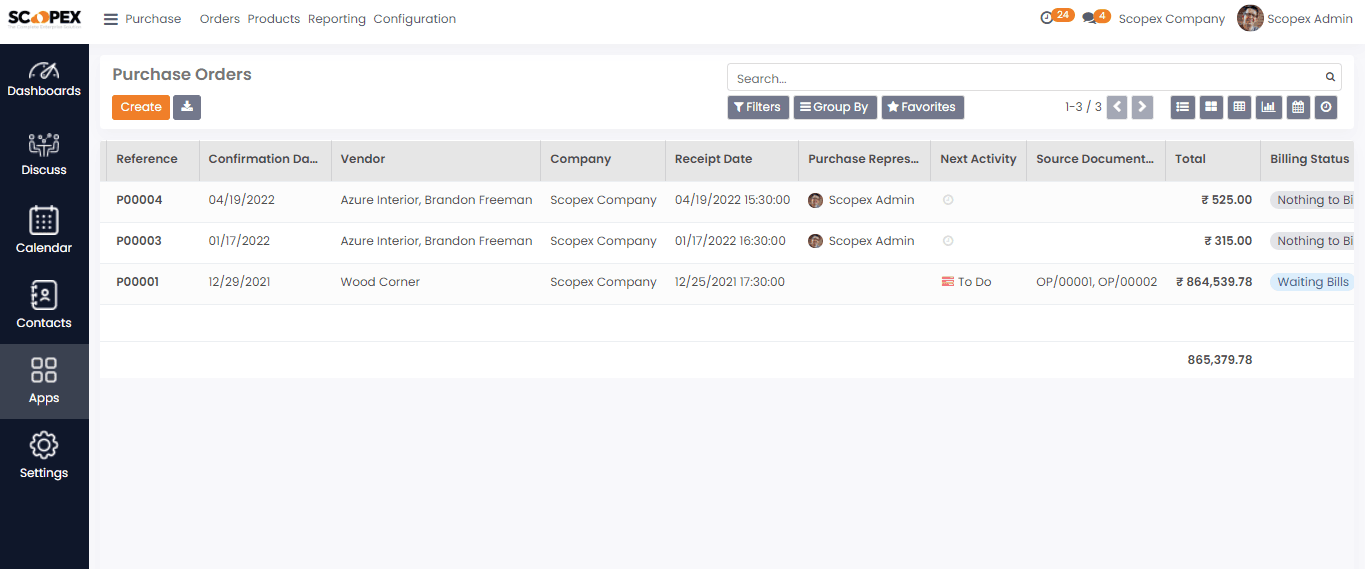1365x569 pixels.
Task: Switch to the pivot table view
Action: coord(1240,107)
